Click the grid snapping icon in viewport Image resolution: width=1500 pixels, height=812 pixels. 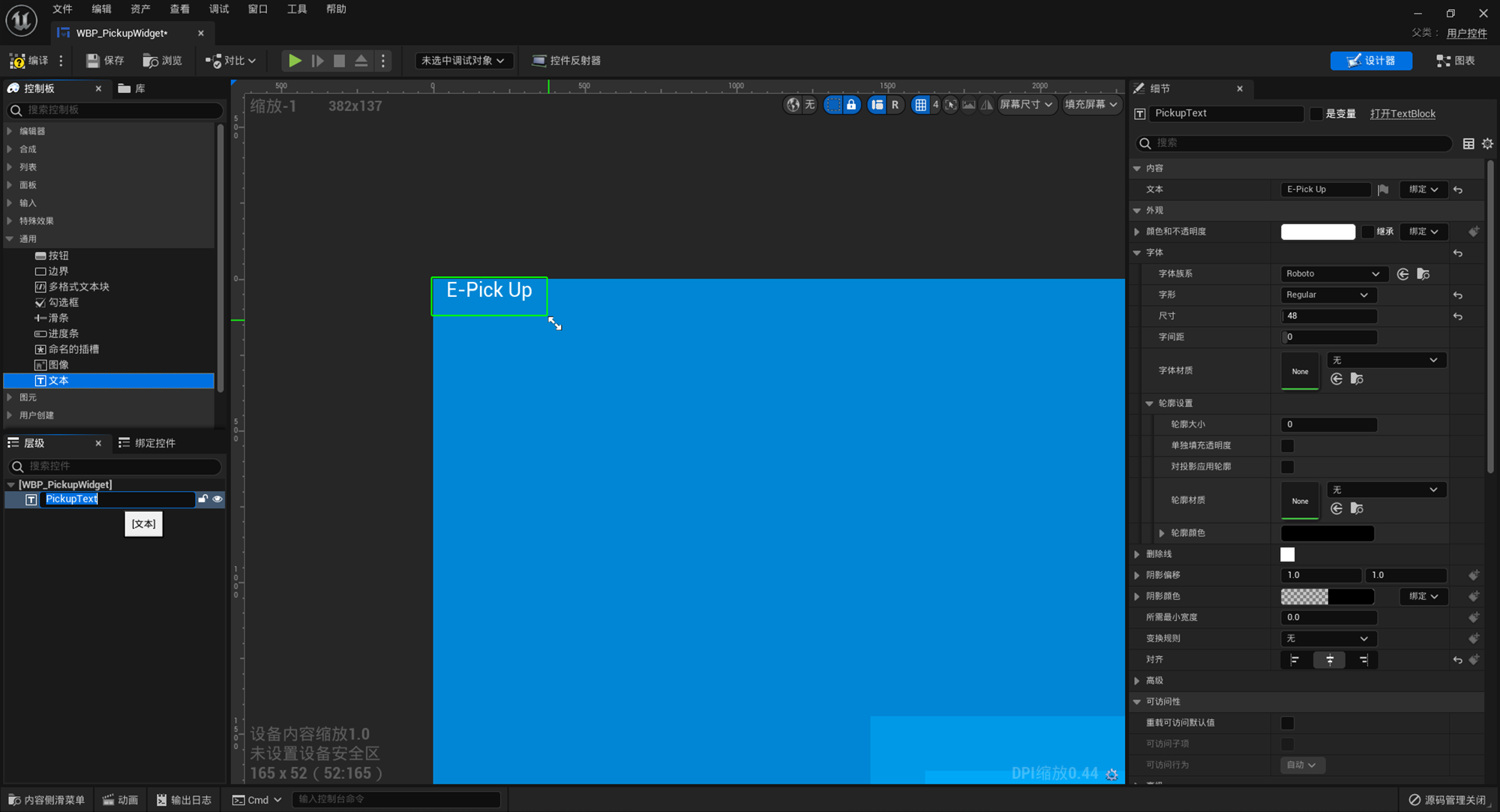[x=920, y=105]
